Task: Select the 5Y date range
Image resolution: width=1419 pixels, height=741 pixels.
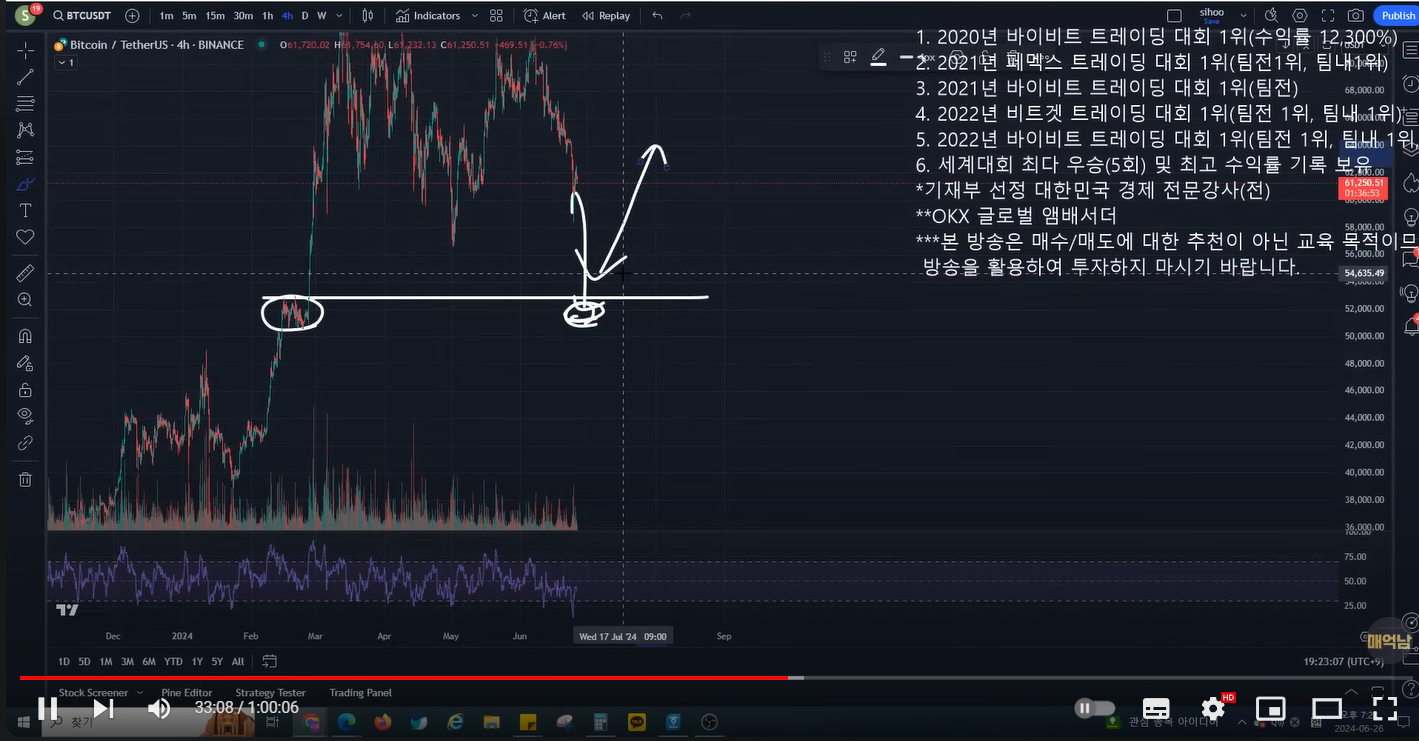Action: (217, 662)
